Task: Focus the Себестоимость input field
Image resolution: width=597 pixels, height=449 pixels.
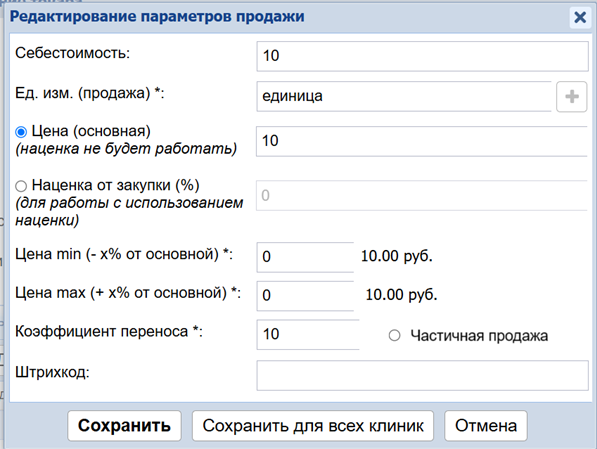Action: point(423,56)
